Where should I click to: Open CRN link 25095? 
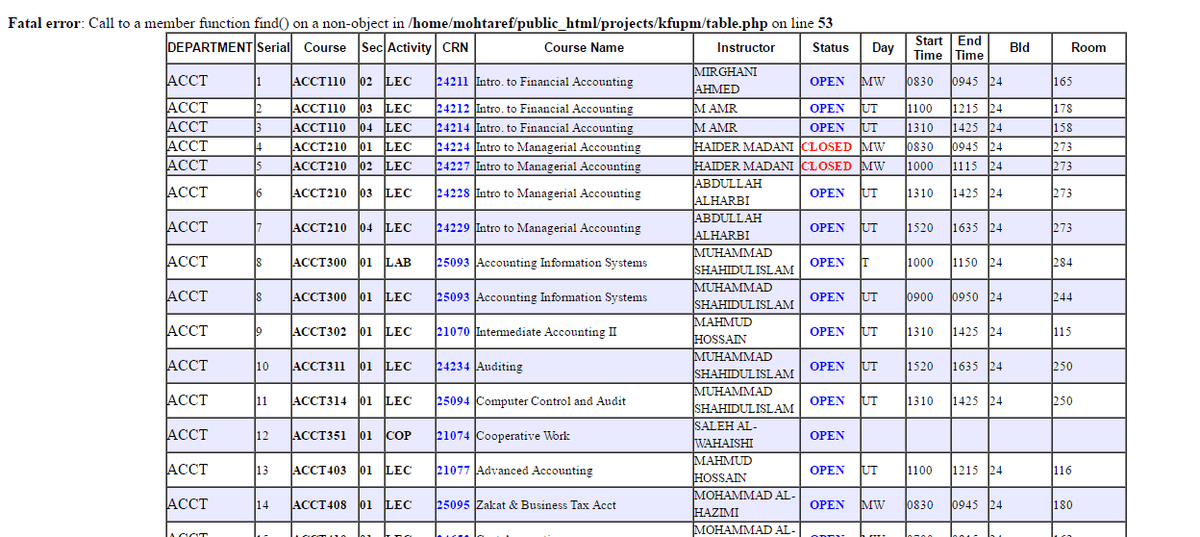click(x=453, y=505)
